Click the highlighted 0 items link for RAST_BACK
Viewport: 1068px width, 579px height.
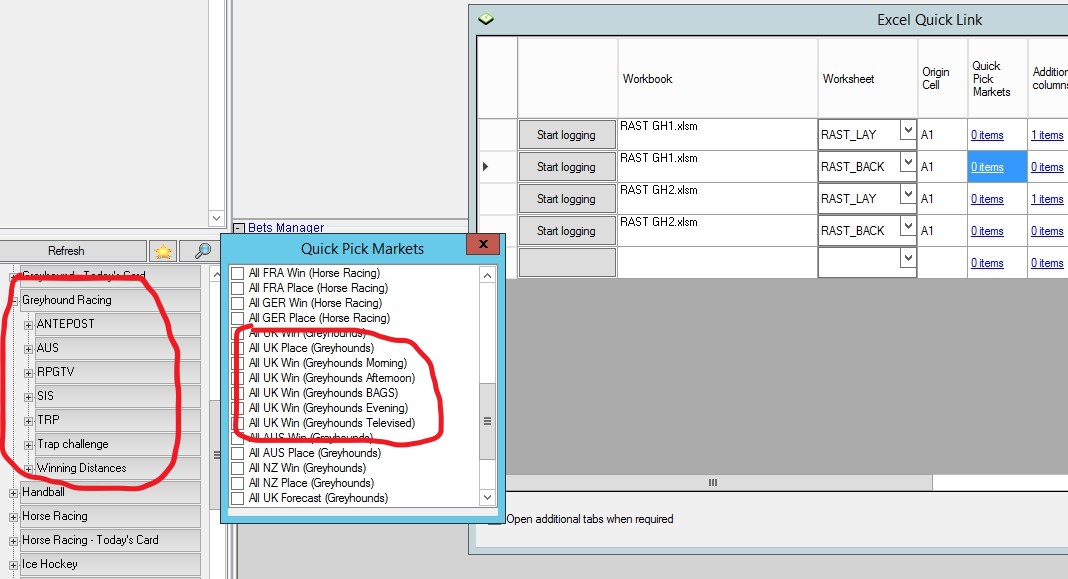(x=987, y=167)
